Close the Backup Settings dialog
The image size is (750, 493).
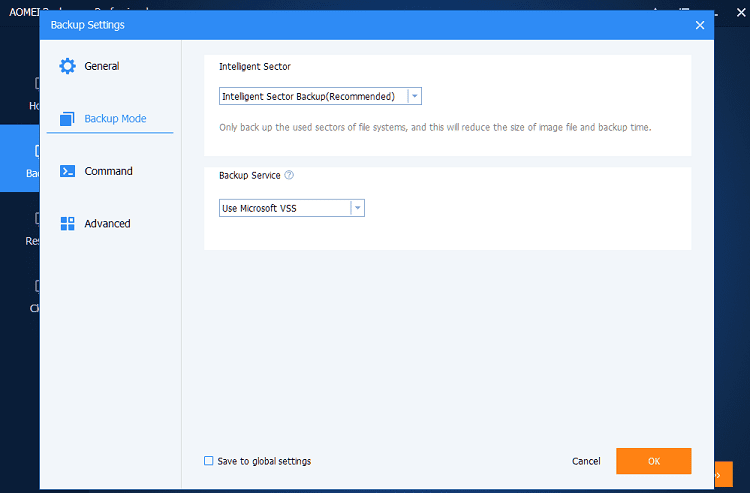[x=700, y=25]
